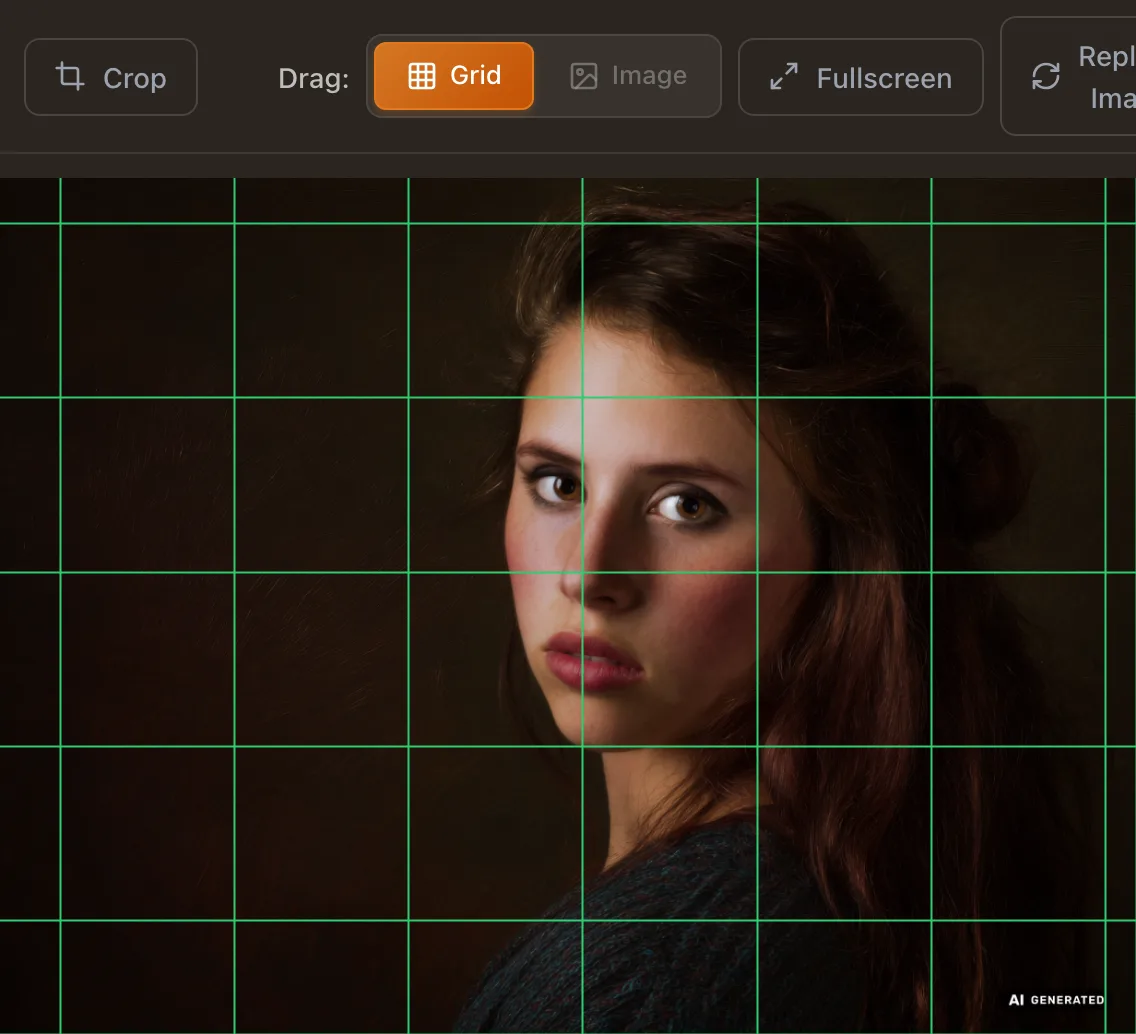The image size is (1136, 1034).
Task: Switch drag mode to Image
Action: (628, 76)
